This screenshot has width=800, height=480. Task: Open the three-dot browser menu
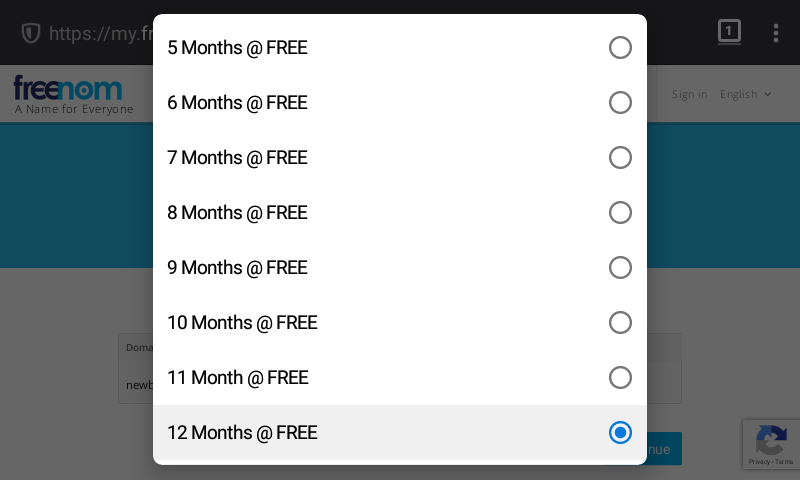775,33
